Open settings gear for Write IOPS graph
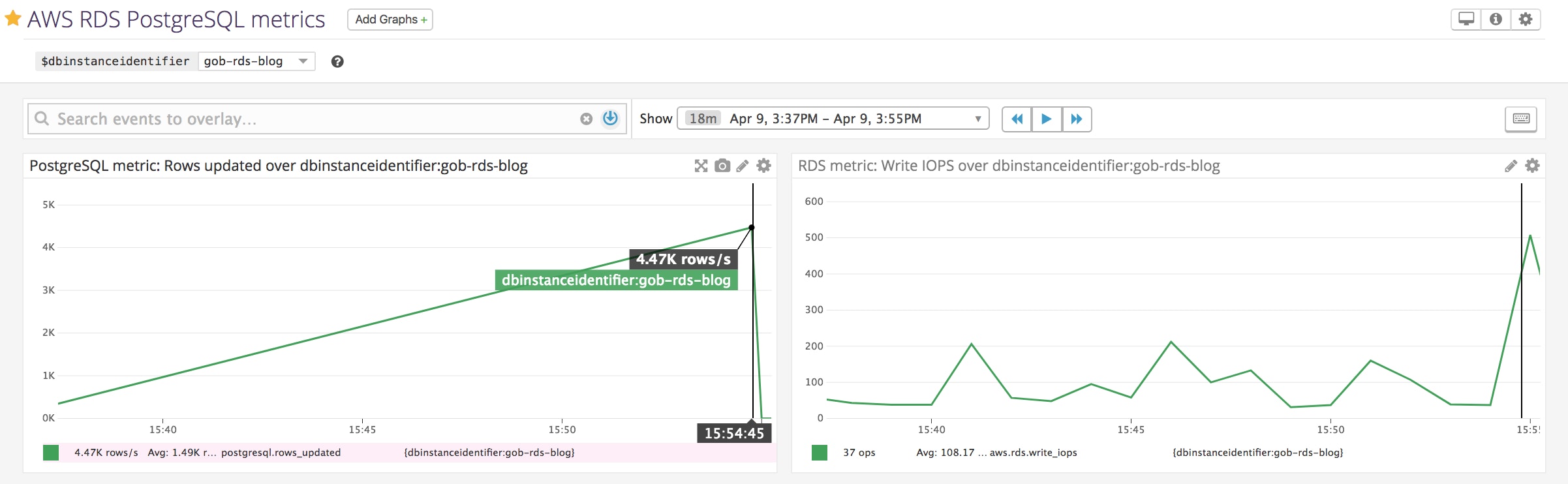Viewport: 1568px width, 484px height. point(1532,166)
